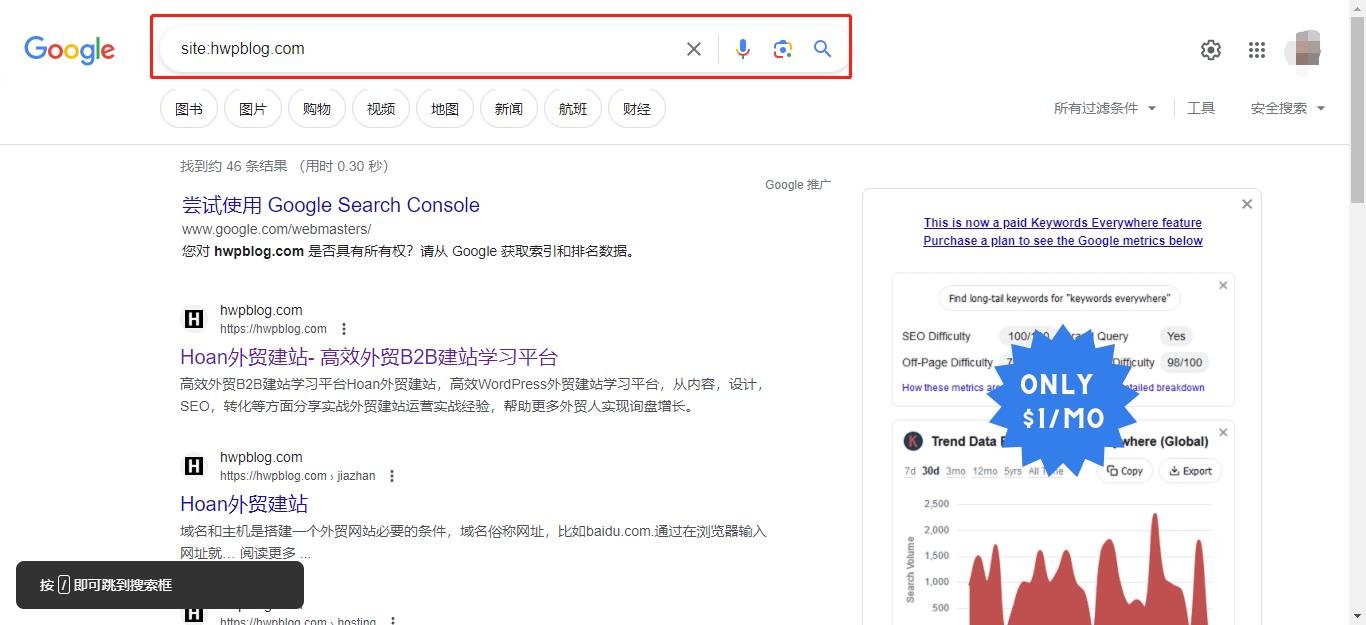Select the 视频 filter chip
This screenshot has height=625, width=1366.
(x=381, y=109)
